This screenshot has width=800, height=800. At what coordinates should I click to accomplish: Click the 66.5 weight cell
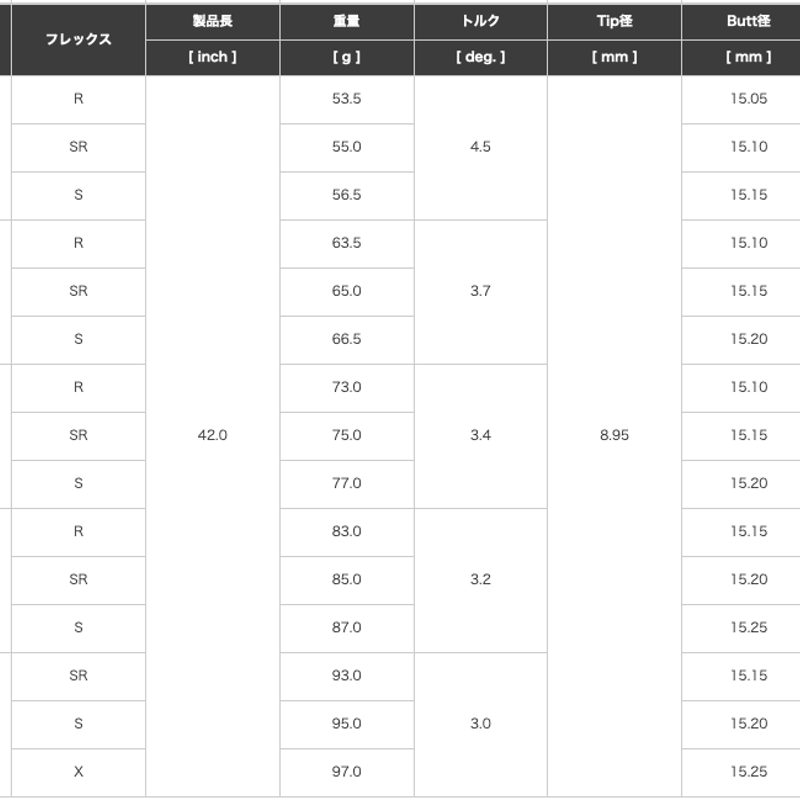[x=346, y=340]
